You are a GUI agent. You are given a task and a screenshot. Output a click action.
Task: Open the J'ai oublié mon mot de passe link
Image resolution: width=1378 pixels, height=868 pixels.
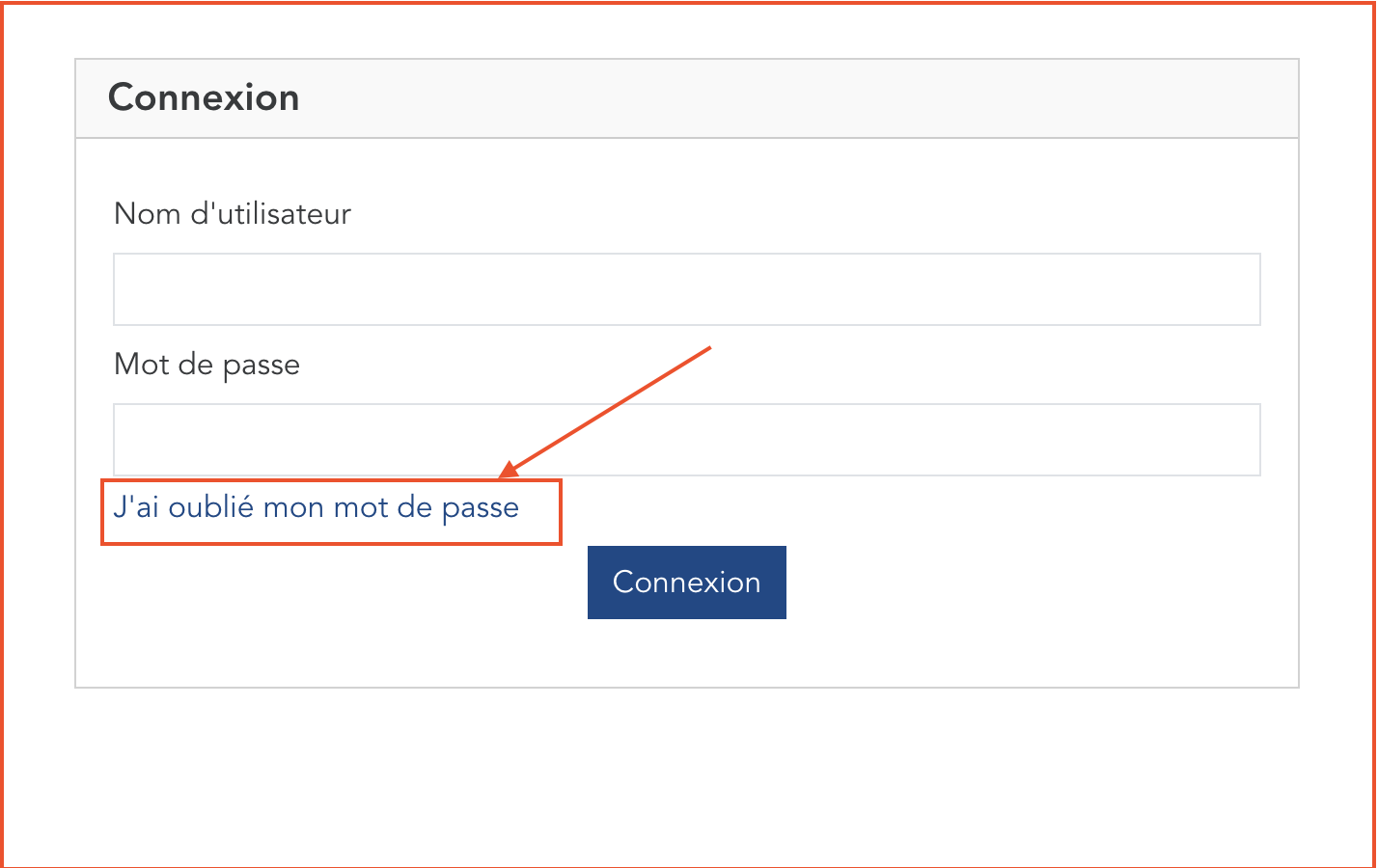(x=317, y=507)
